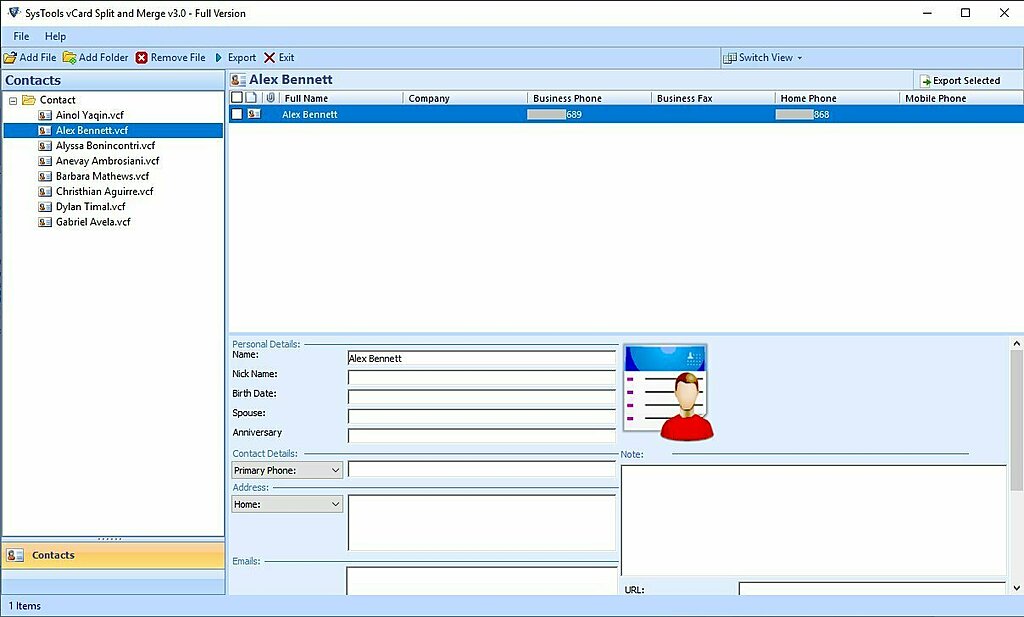1024x617 pixels.
Task: Click the Spouse input field
Action: [x=482, y=417]
